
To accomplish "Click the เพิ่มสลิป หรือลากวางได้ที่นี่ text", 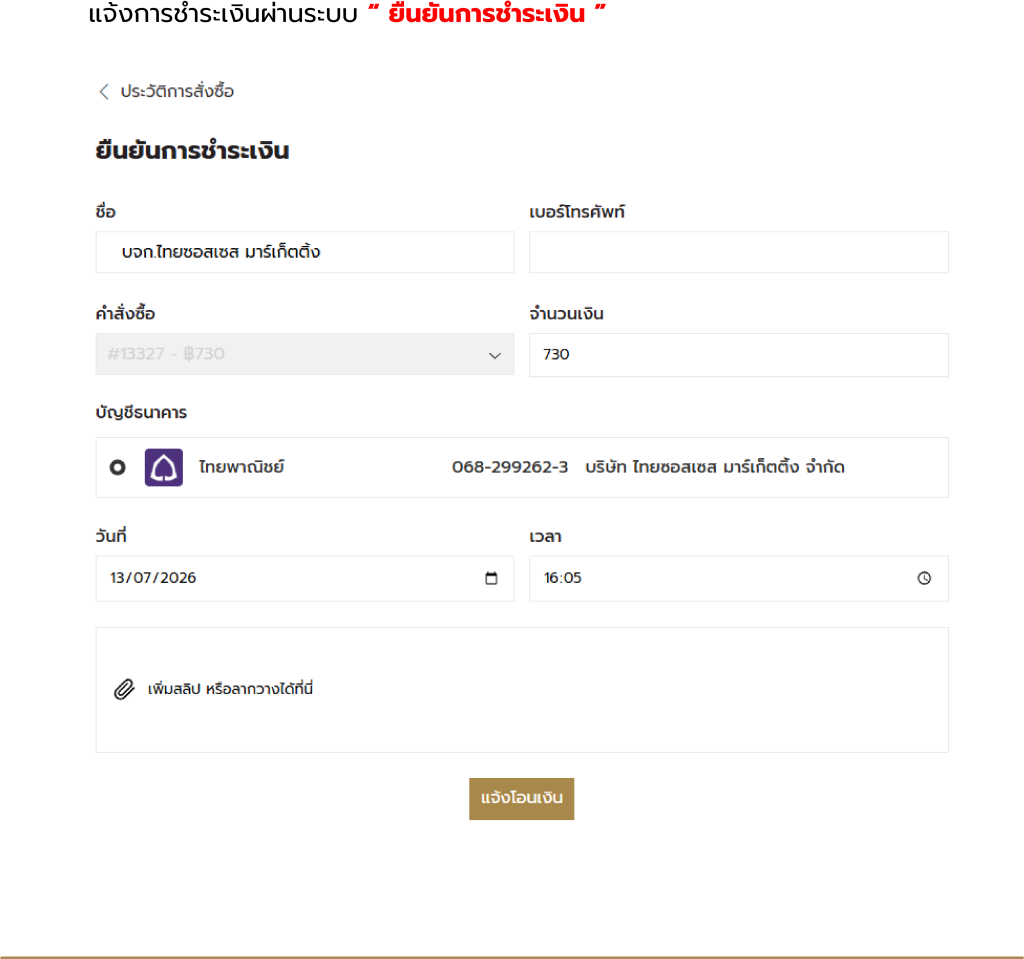I will click(230, 689).
